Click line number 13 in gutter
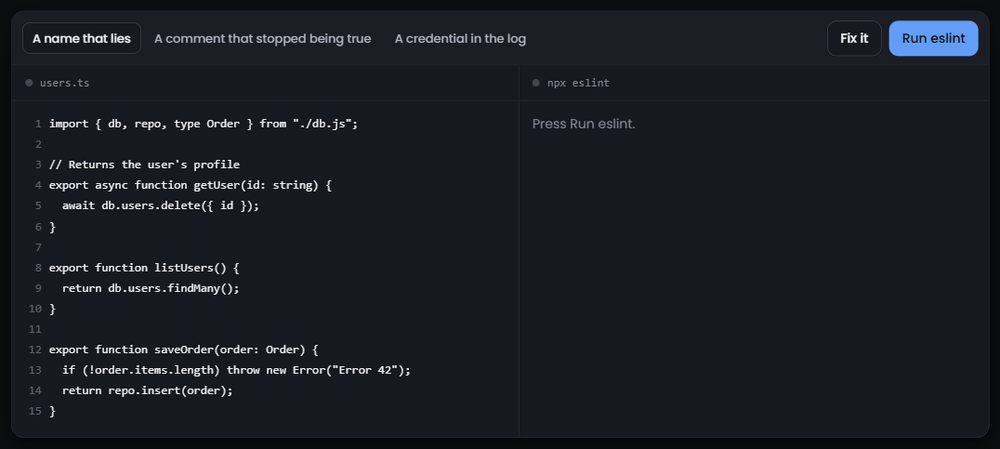 pyautogui.click(x=35, y=370)
